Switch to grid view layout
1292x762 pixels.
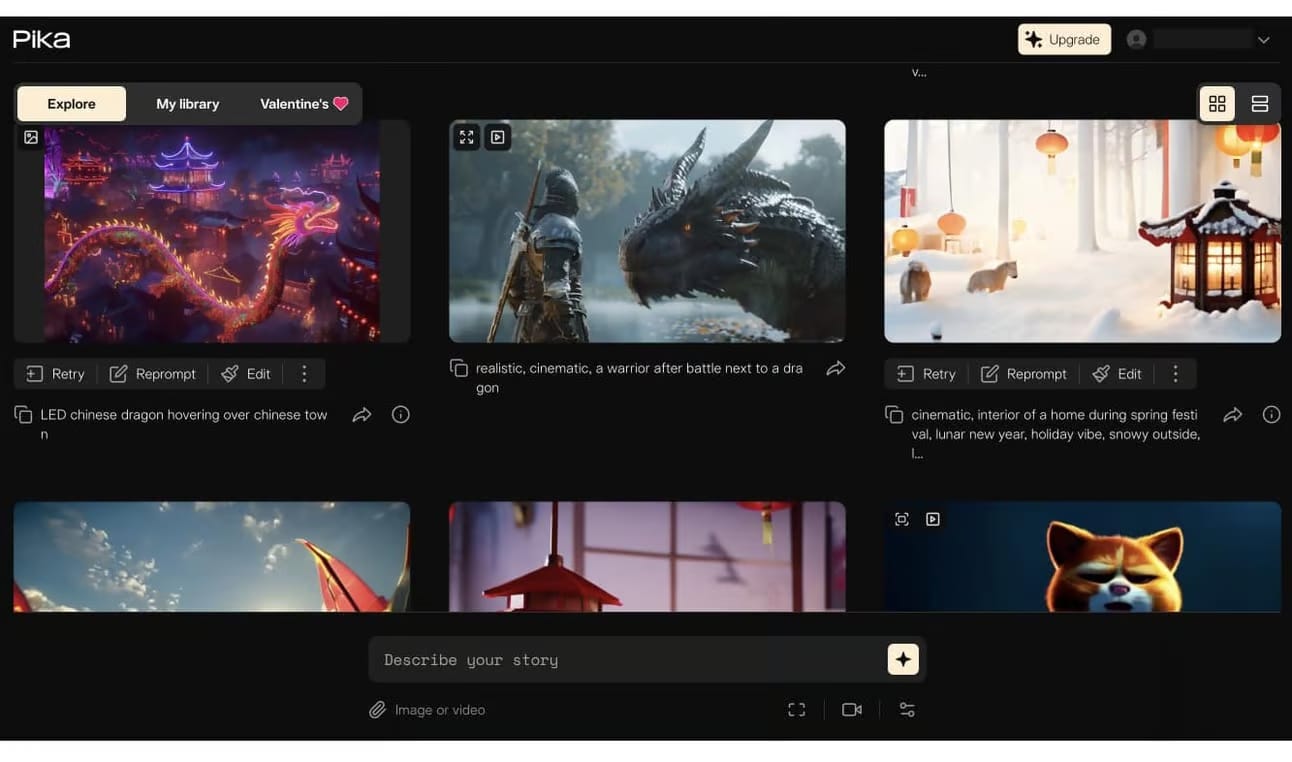[1217, 103]
